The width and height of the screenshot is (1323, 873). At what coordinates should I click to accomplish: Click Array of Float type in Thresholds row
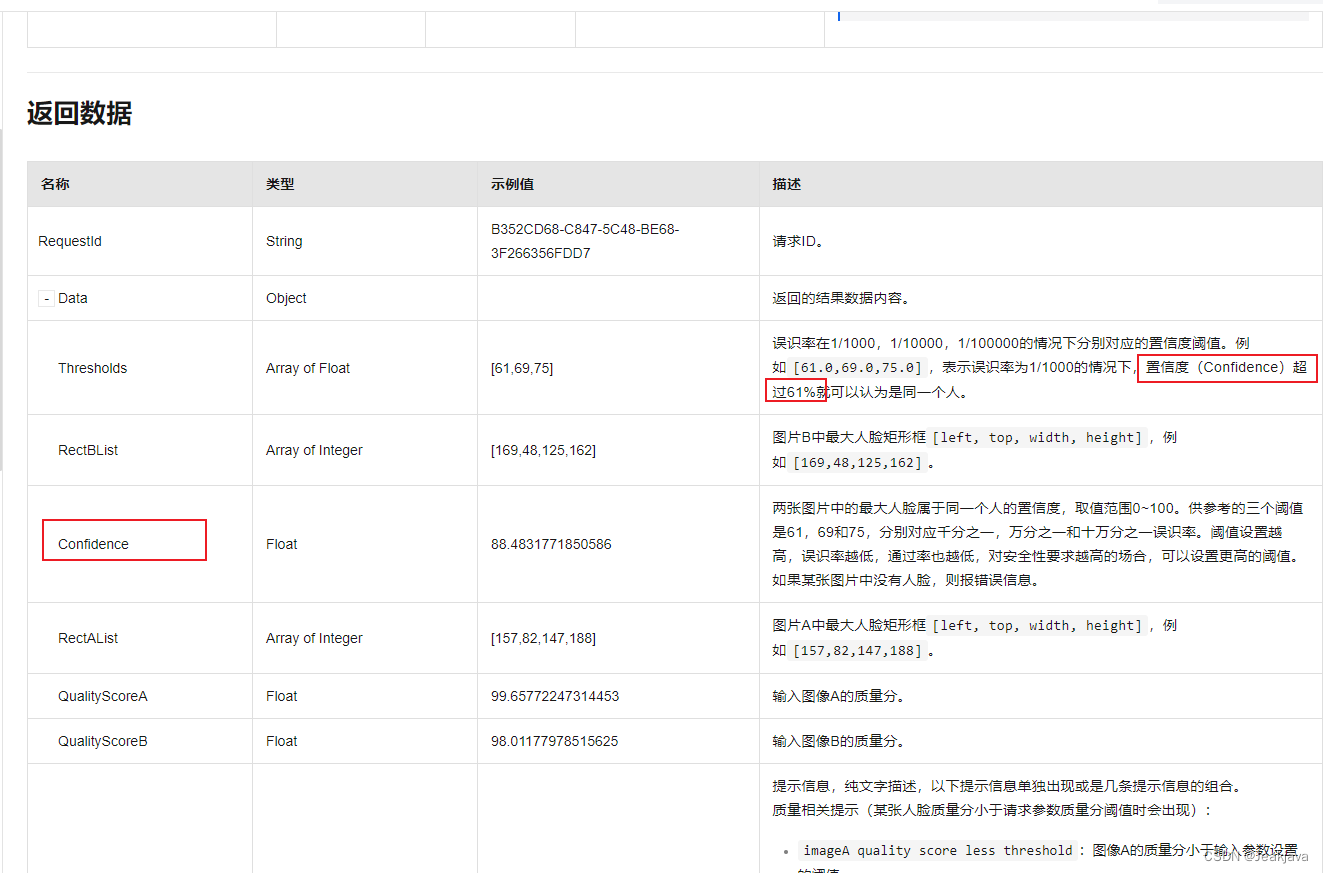click(308, 368)
